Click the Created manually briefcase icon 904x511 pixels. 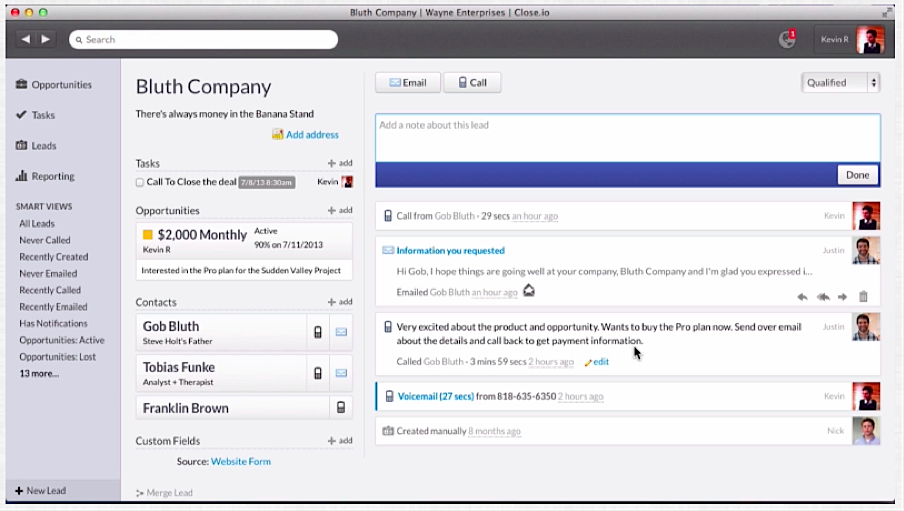(388, 431)
